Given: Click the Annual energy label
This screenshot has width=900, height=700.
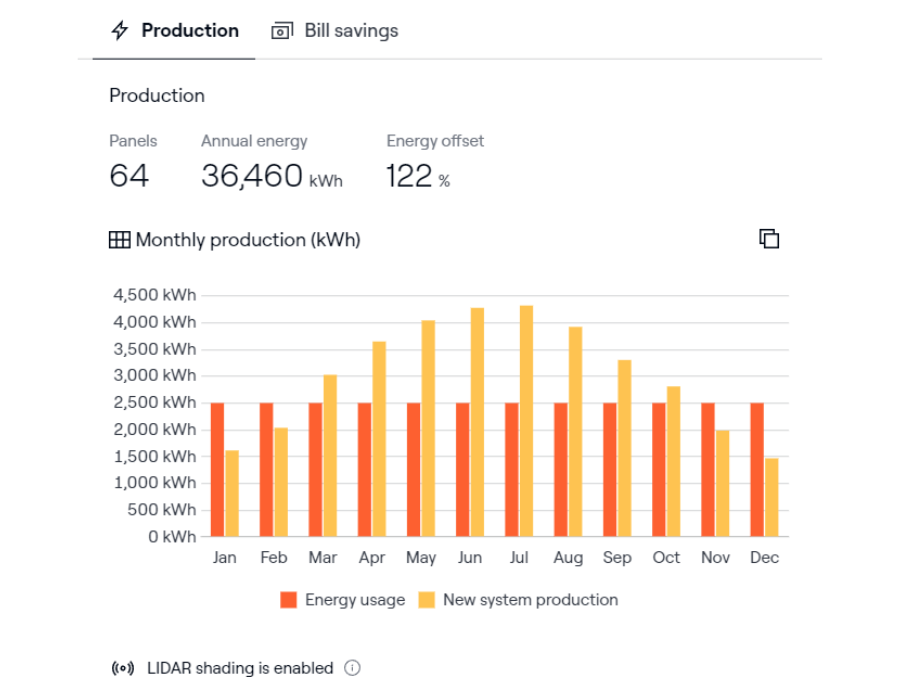Looking at the screenshot, I should point(254,141).
